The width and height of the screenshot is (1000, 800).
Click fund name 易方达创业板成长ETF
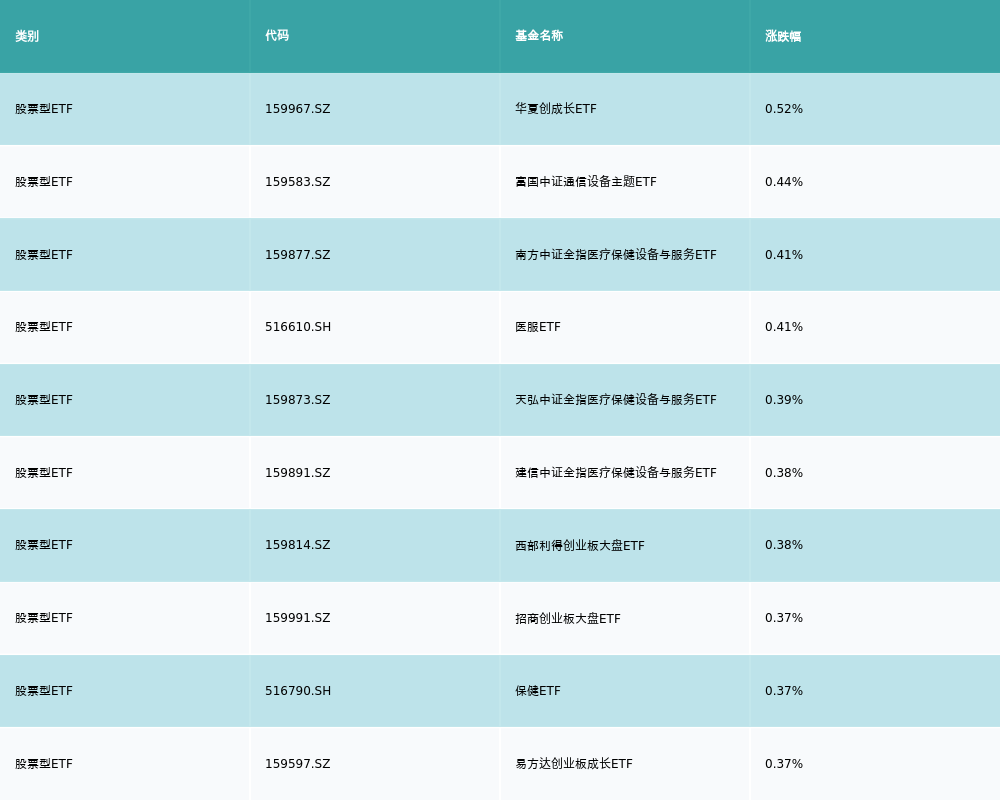tap(574, 764)
